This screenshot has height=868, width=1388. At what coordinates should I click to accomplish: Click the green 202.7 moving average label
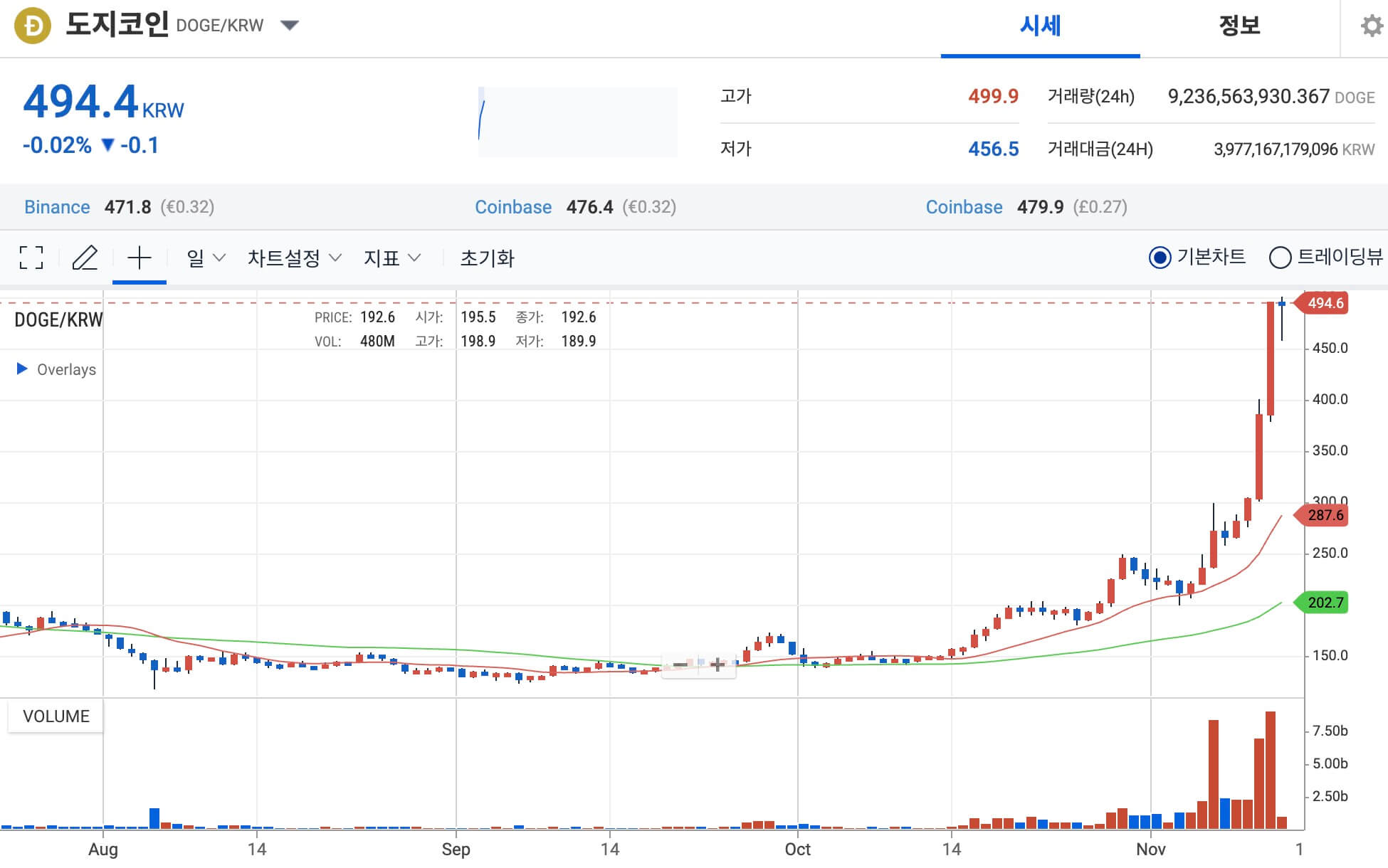pyautogui.click(x=1322, y=603)
